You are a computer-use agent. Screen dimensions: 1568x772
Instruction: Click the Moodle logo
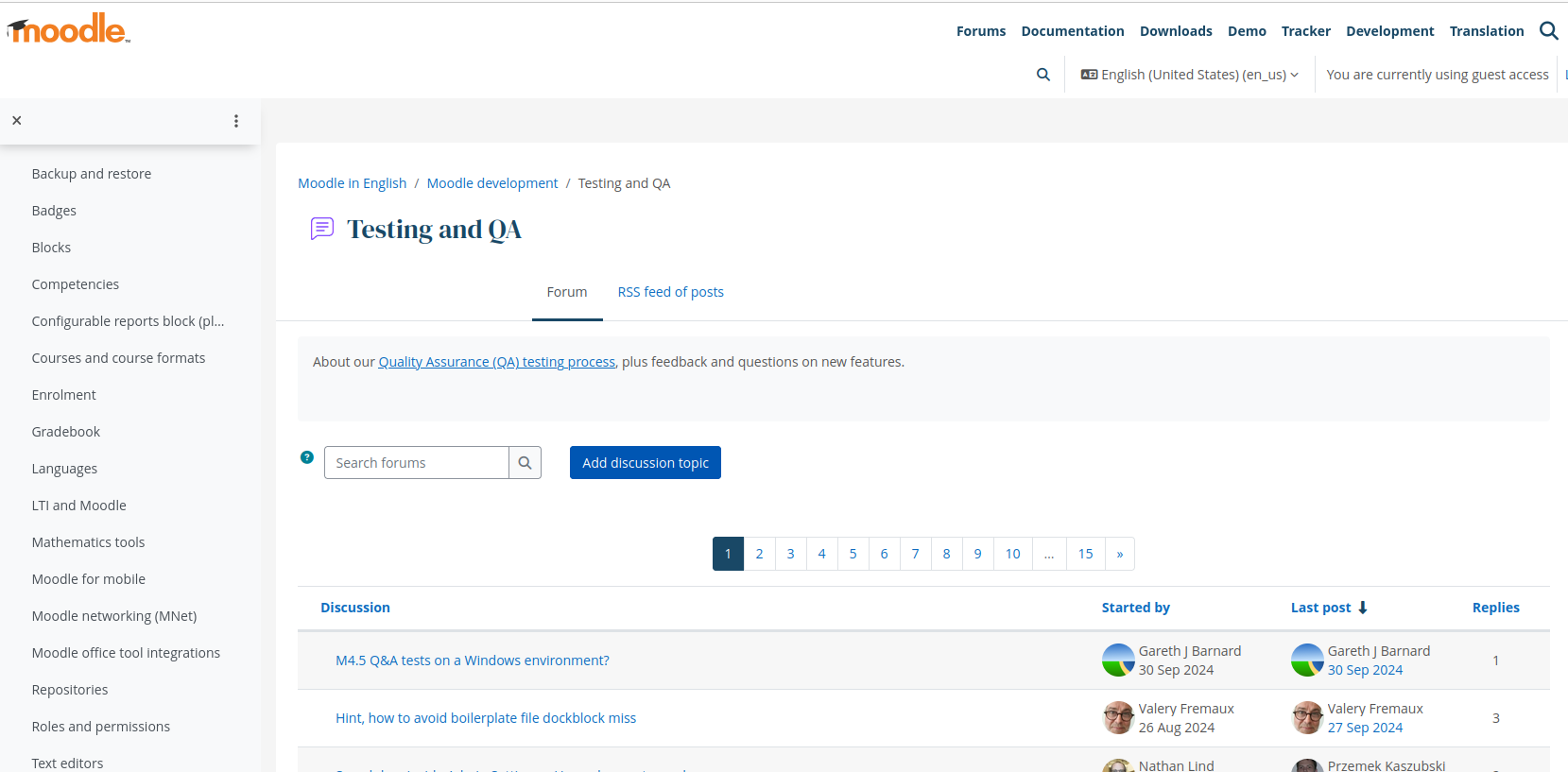pyautogui.click(x=68, y=29)
